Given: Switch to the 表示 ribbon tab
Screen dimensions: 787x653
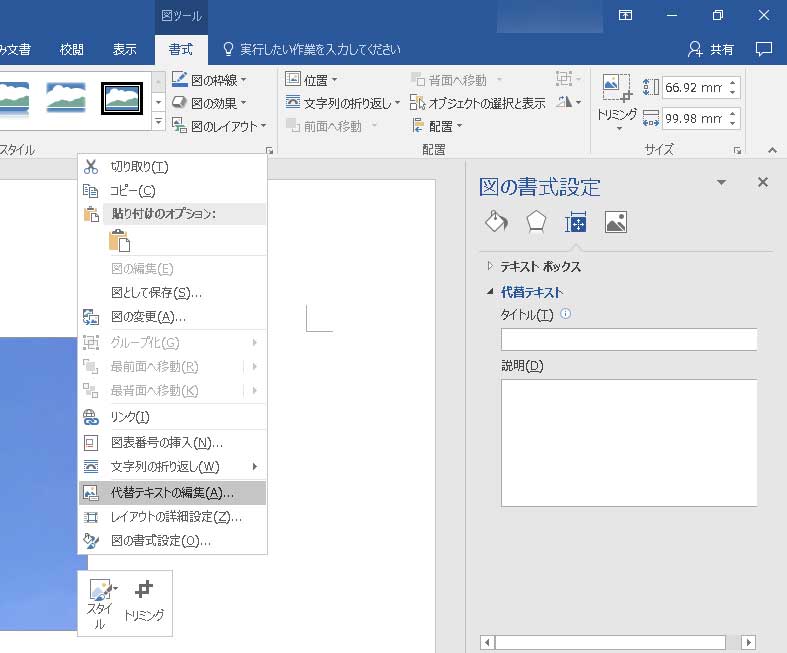Looking at the screenshot, I should [125, 49].
